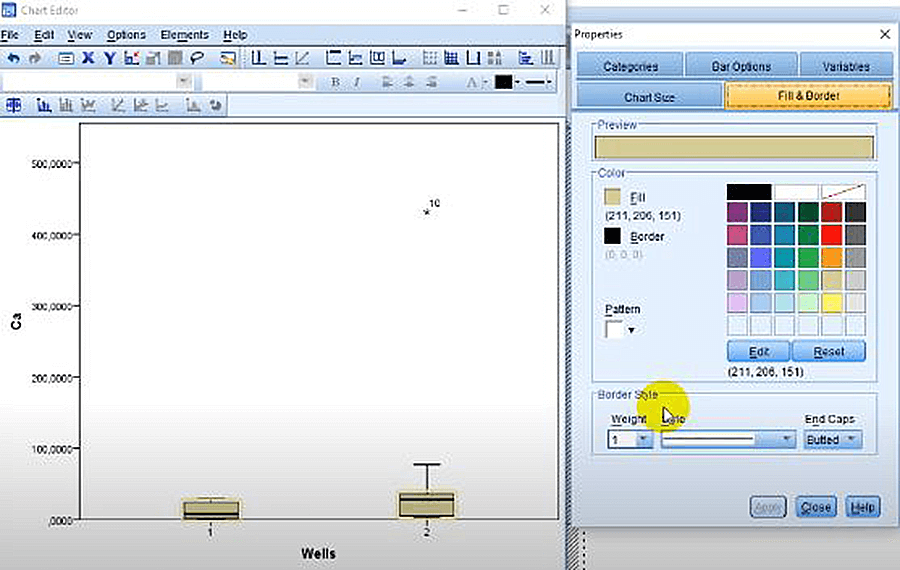The width and height of the screenshot is (900, 570).
Task: Select the X axis toolbar icon
Action: tap(88, 58)
